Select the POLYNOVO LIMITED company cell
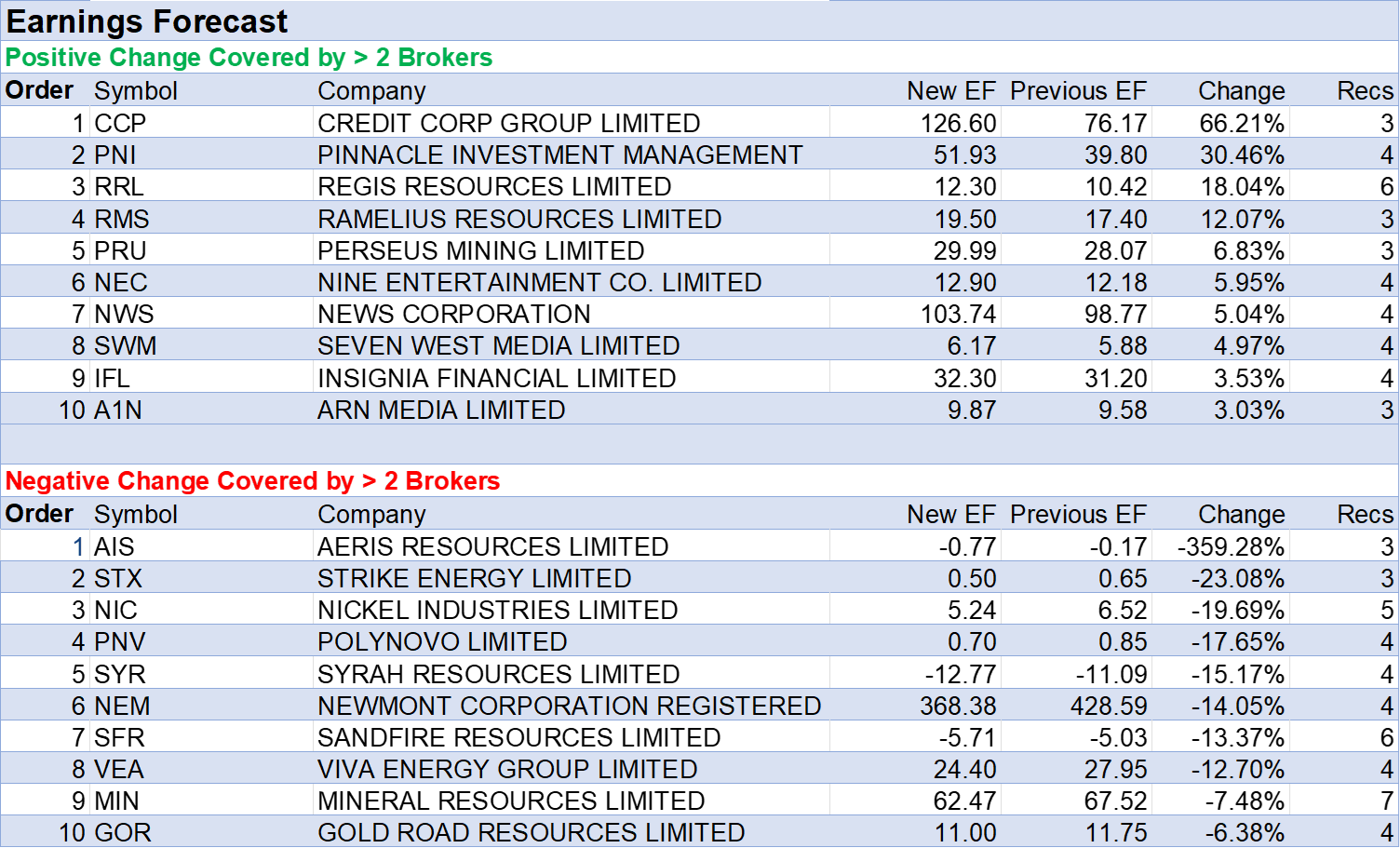 point(442,641)
